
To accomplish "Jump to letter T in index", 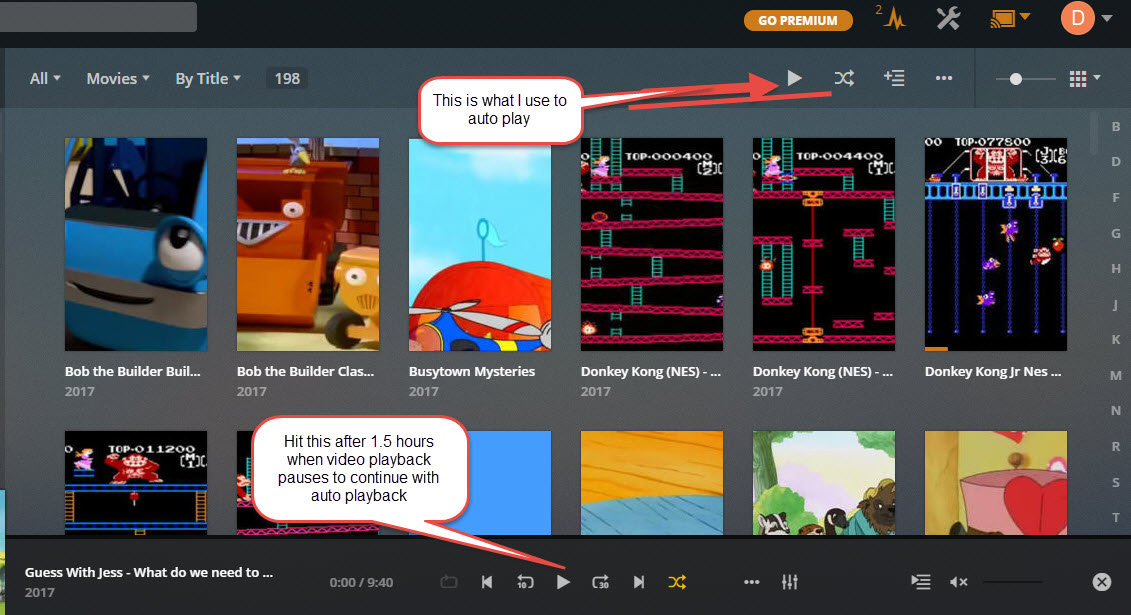I will 1116,518.
